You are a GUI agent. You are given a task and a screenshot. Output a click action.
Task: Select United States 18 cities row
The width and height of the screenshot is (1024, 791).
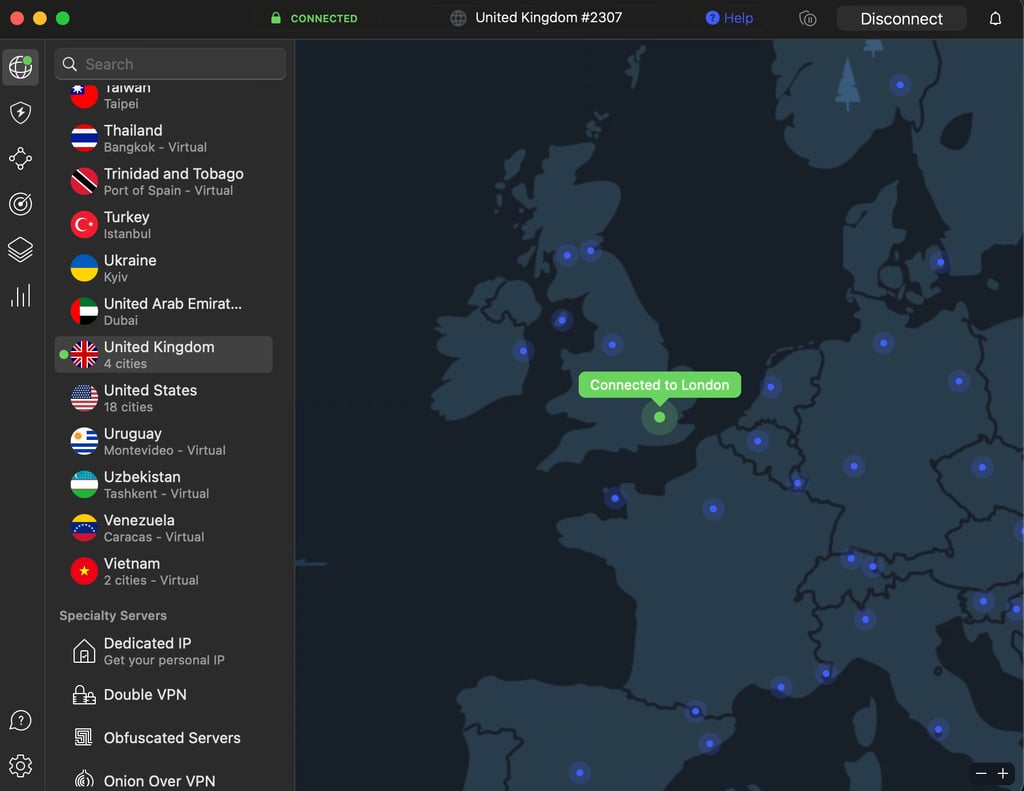click(164, 398)
